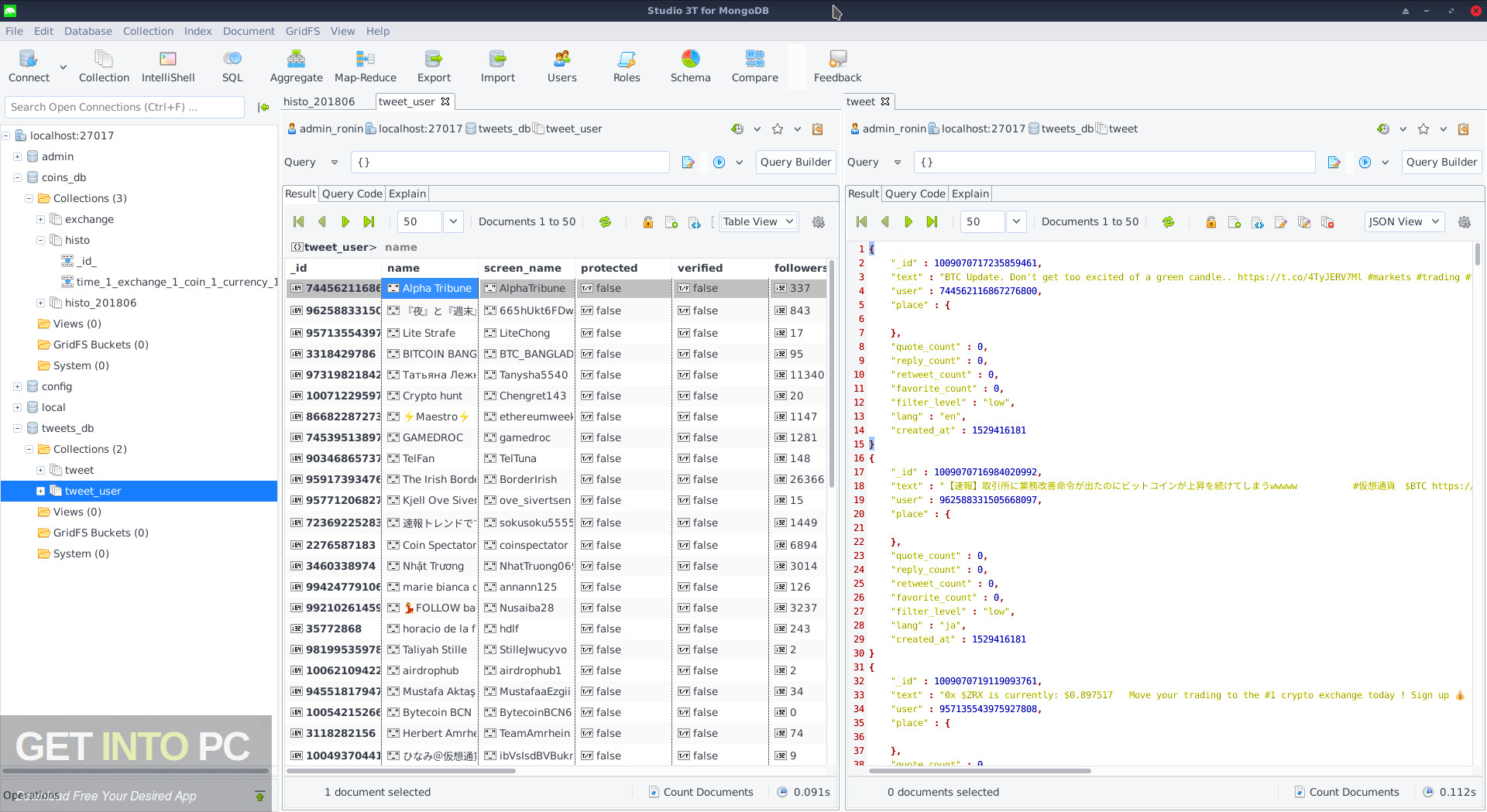The height and width of the screenshot is (812, 1487).
Task: Open the Connect dropdown arrow
Action: (x=64, y=67)
